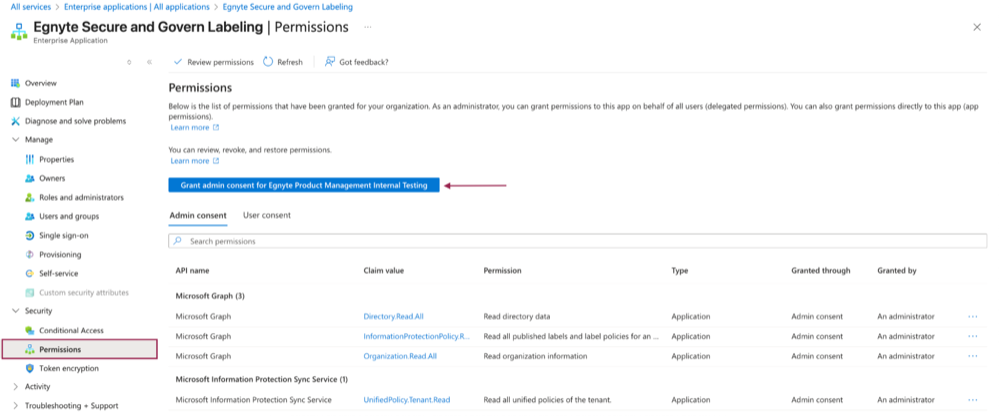
Task: Open the Directory.Read.All claim link
Action: point(393,316)
